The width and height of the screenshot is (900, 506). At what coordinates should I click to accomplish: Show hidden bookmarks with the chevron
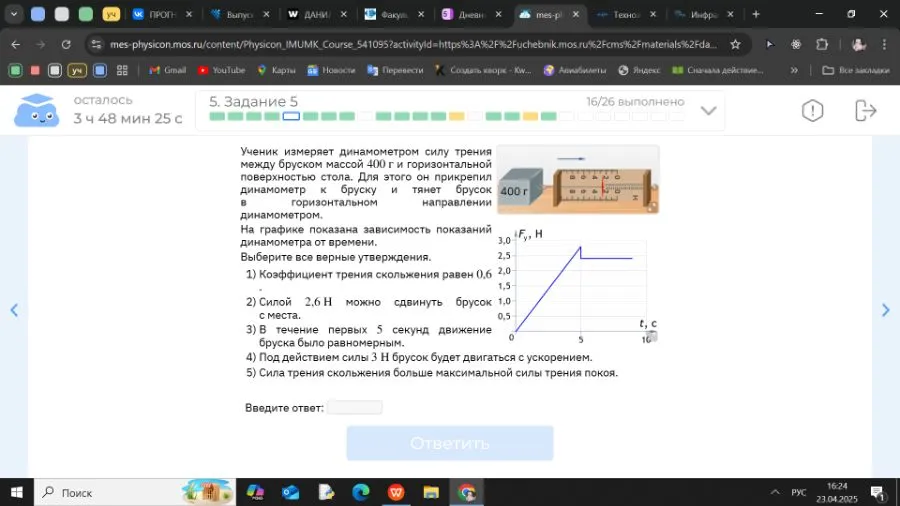tap(794, 70)
